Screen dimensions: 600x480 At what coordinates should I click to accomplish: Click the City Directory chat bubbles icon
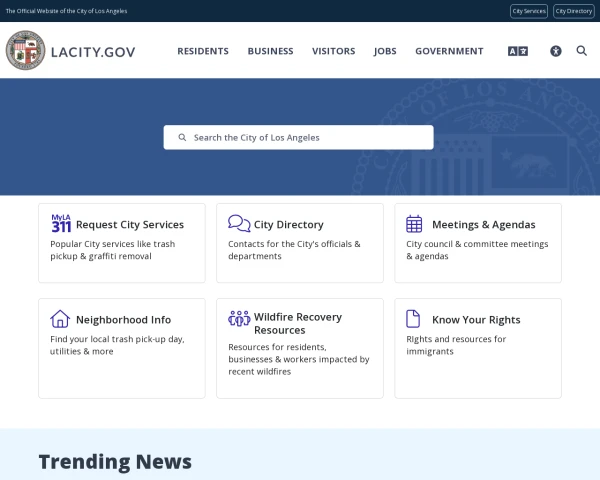pos(239,224)
